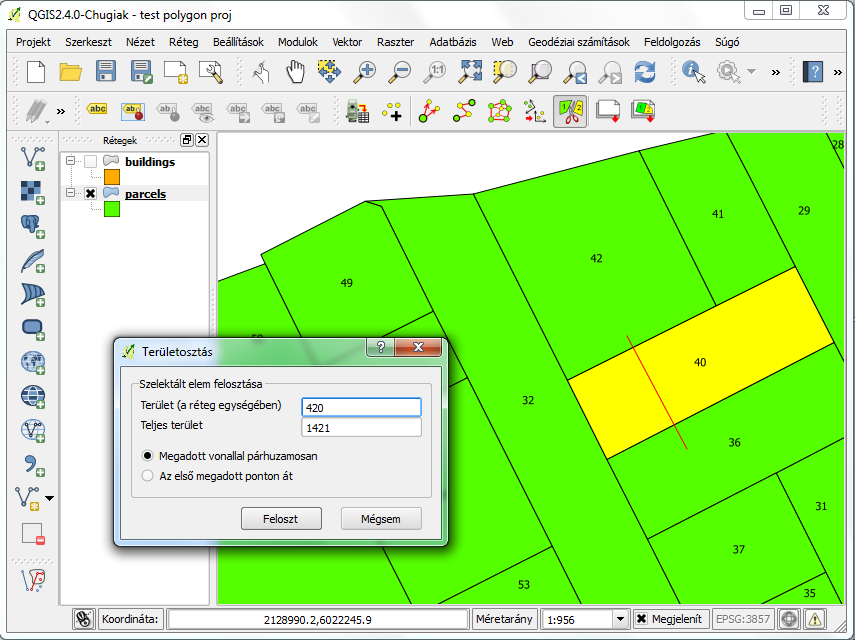Open the Vektor menu

pyautogui.click(x=347, y=42)
